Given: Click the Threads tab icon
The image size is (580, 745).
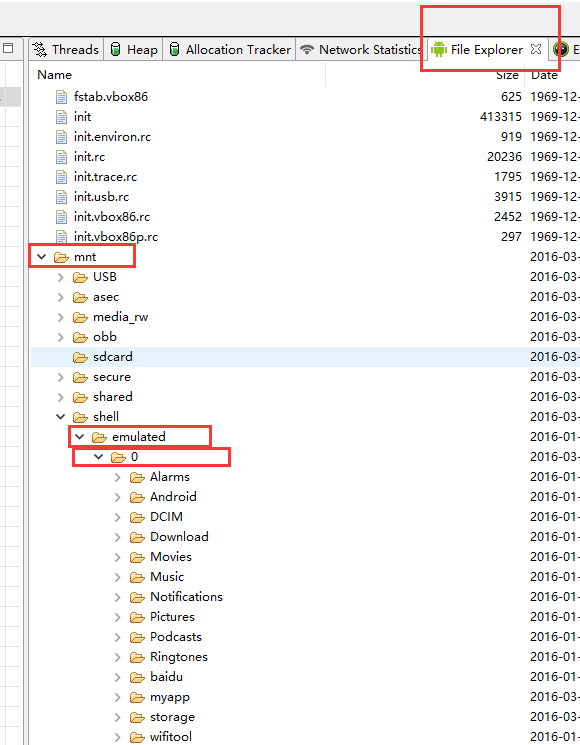Looking at the screenshot, I should (40, 49).
